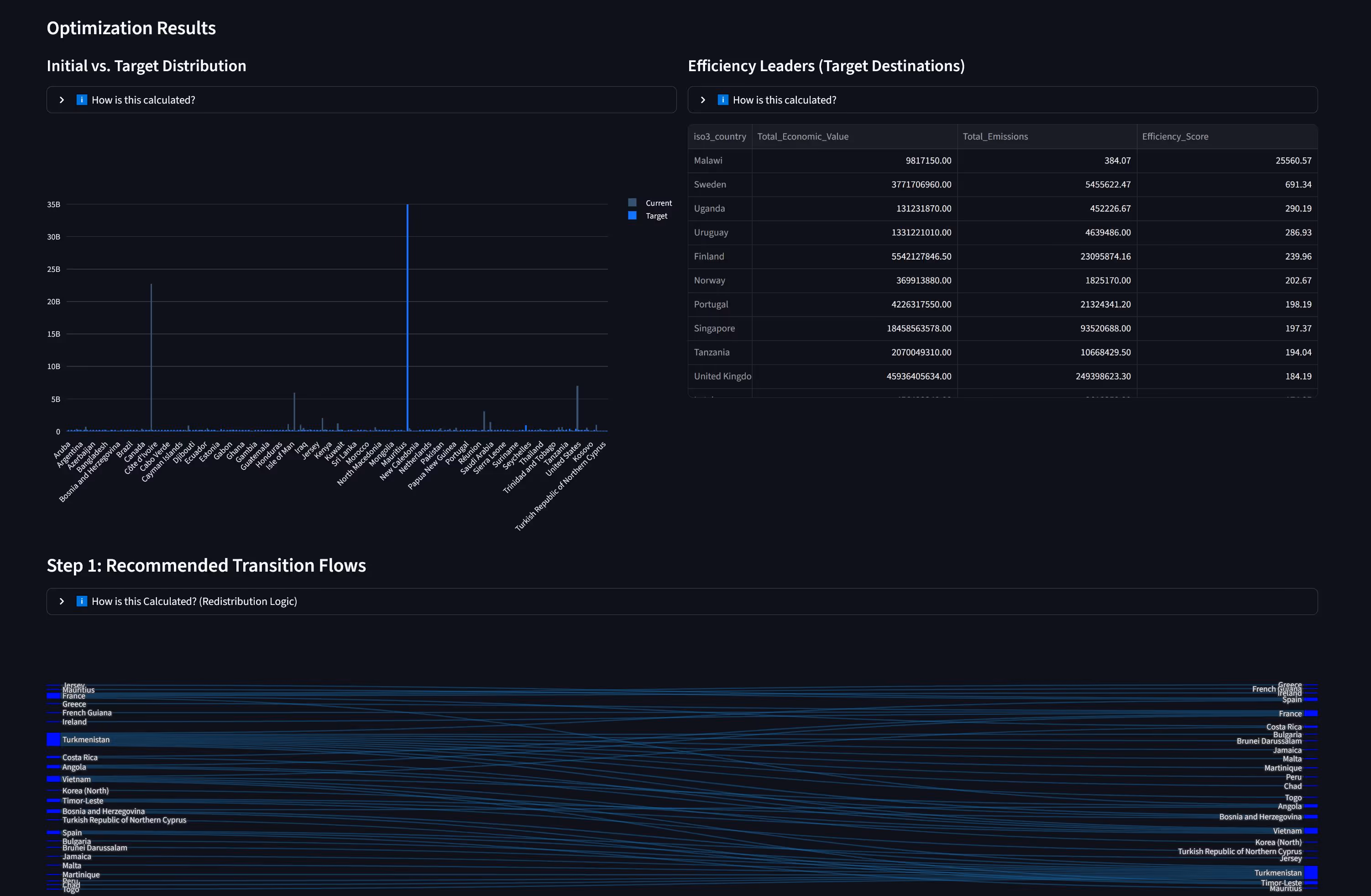Click the Turkmenistan target node on right

click(x=1310, y=873)
